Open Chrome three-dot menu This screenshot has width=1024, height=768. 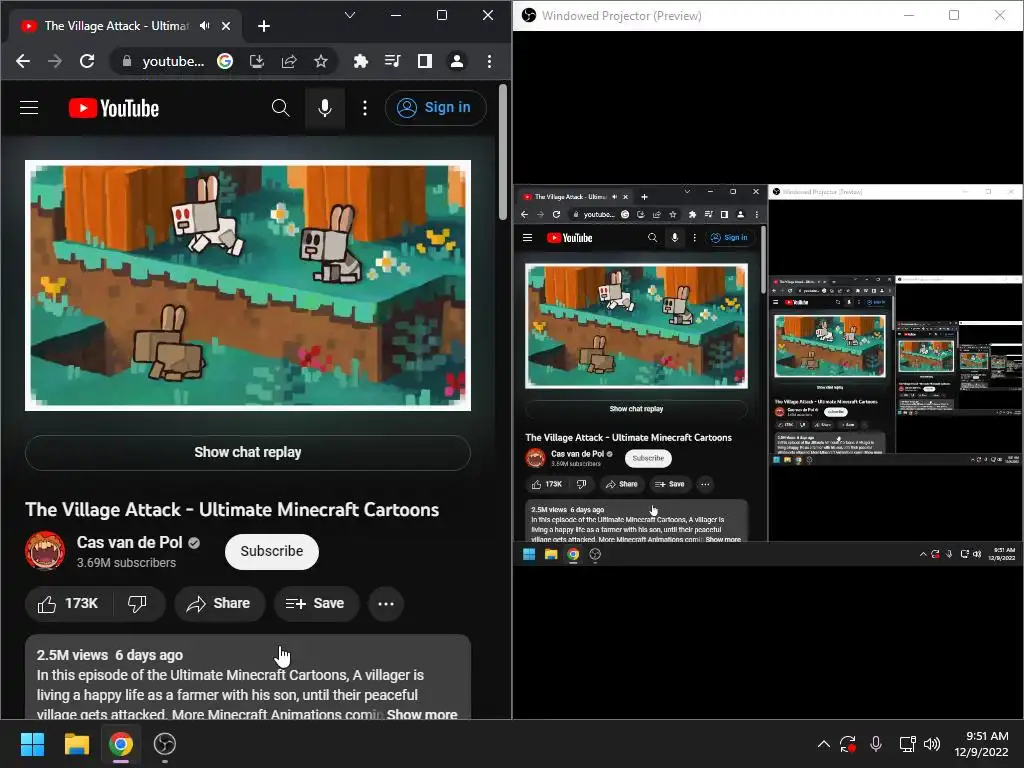click(489, 61)
